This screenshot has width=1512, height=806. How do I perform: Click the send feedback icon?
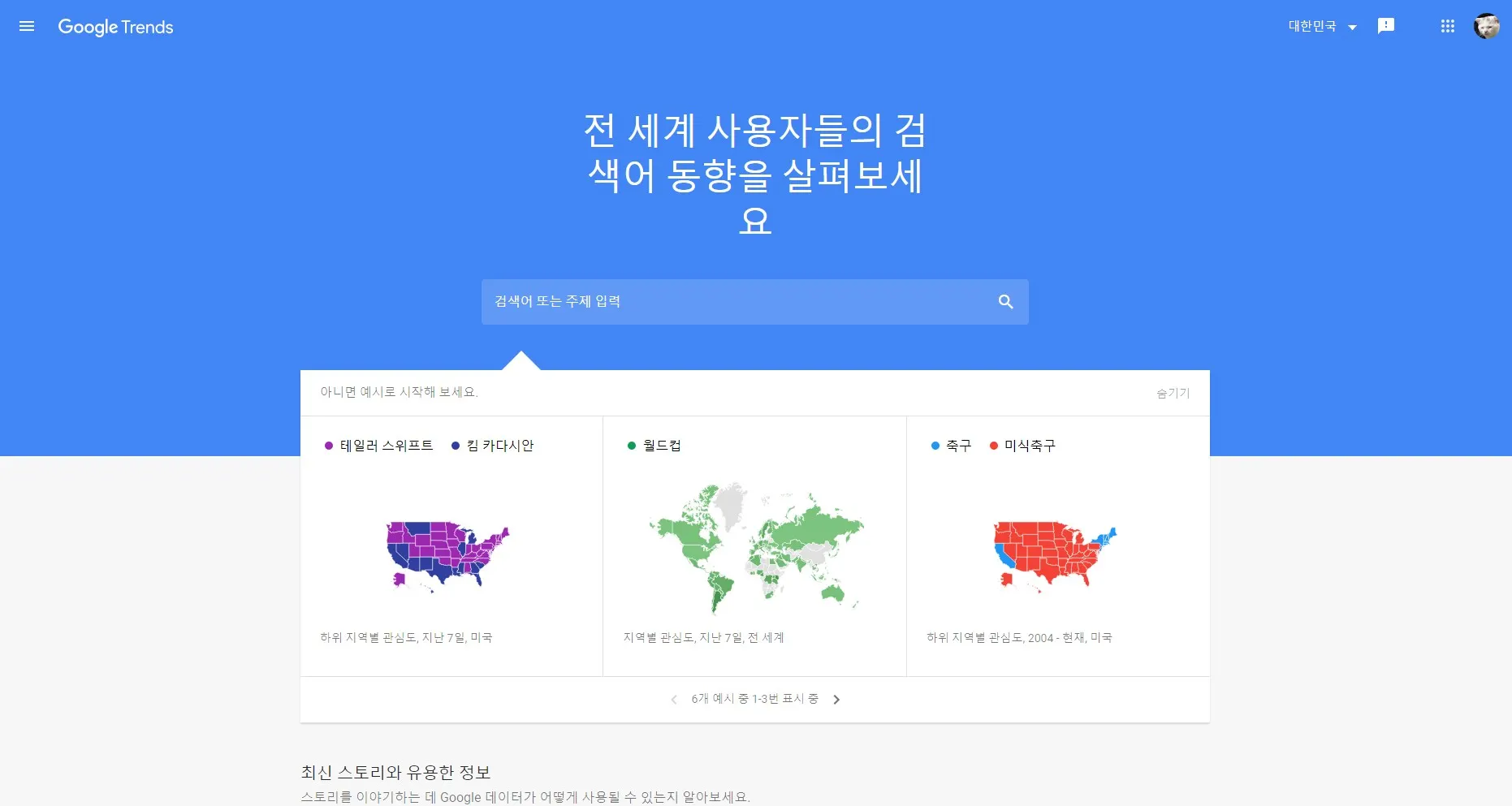[1386, 26]
